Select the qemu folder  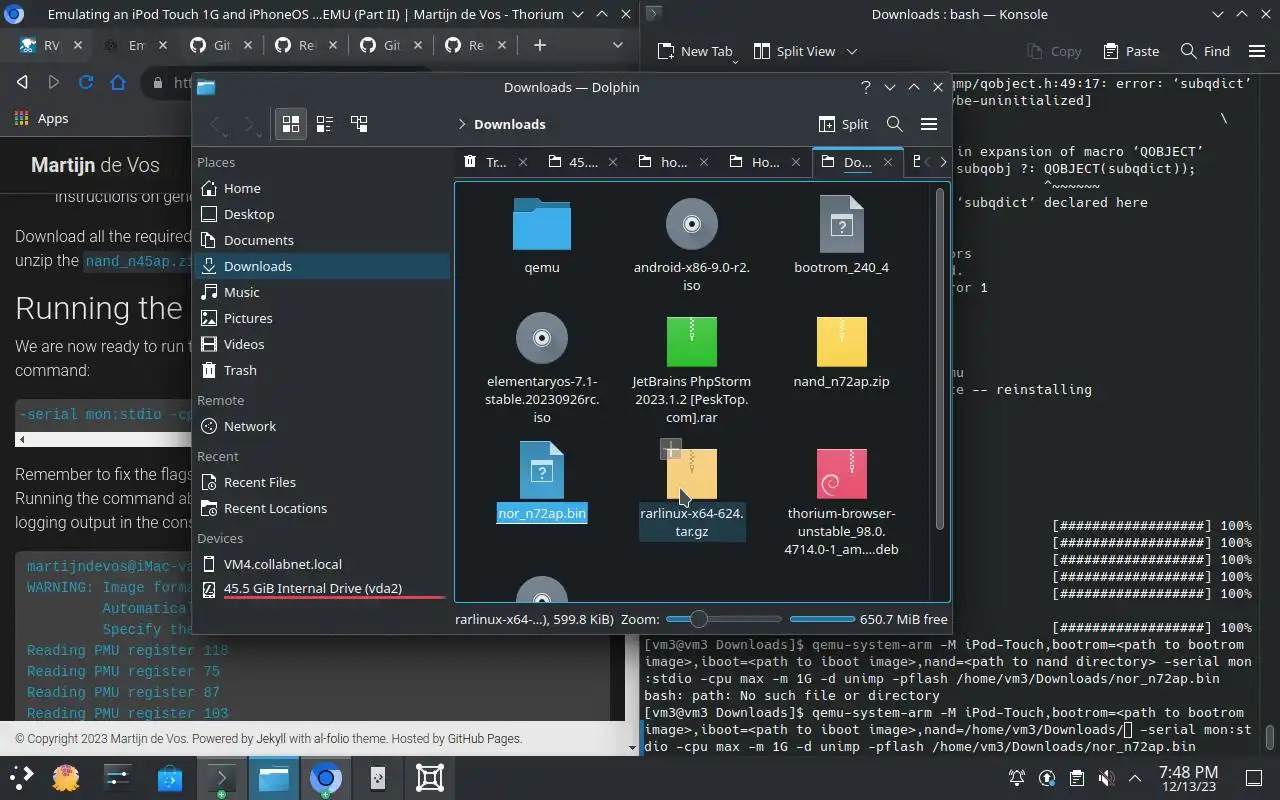coord(542,236)
